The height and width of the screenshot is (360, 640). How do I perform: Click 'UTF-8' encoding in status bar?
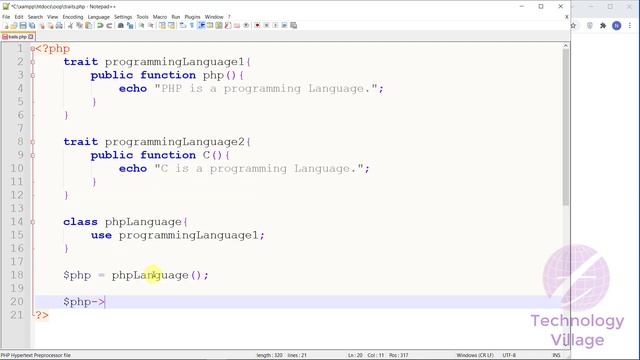[509, 355]
